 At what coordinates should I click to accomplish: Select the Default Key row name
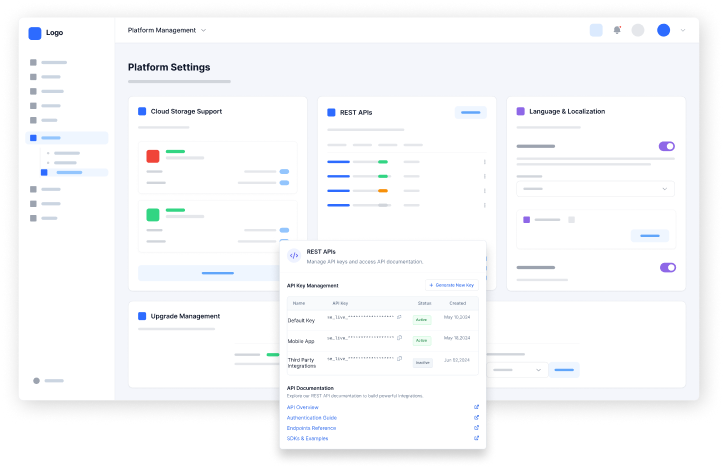[301, 320]
